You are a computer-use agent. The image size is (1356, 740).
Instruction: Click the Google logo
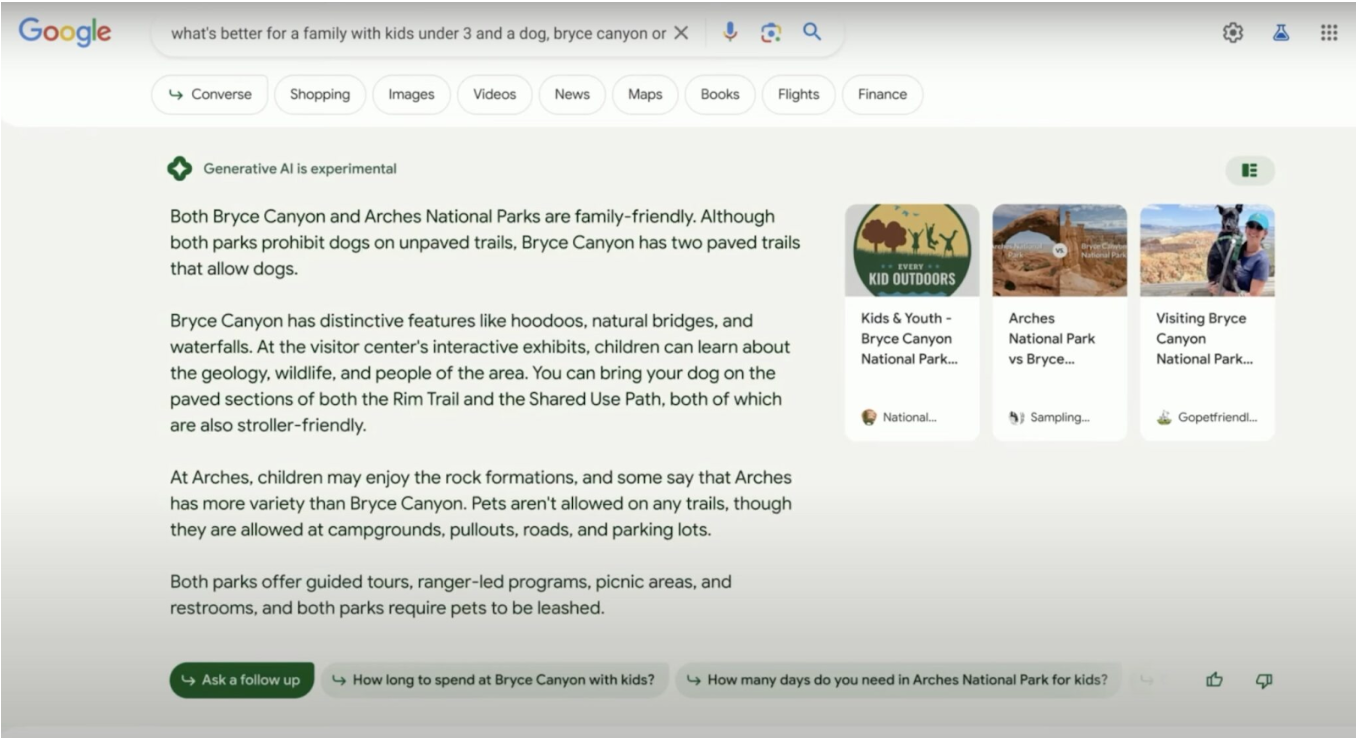point(65,32)
